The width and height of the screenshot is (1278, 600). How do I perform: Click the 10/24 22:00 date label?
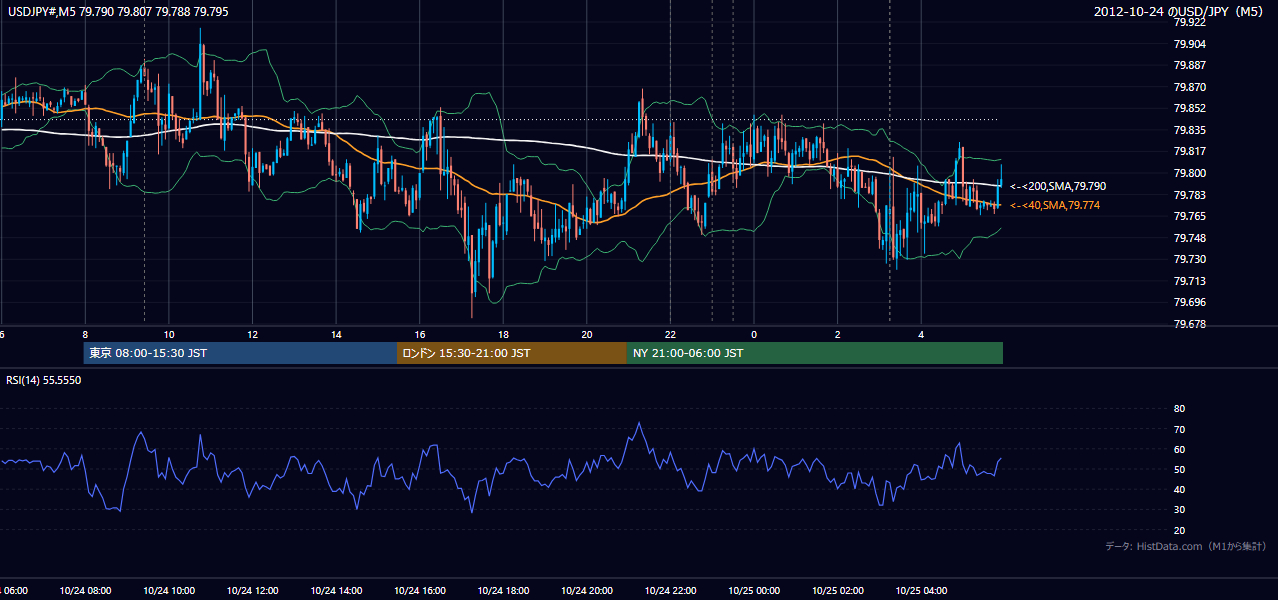671,590
